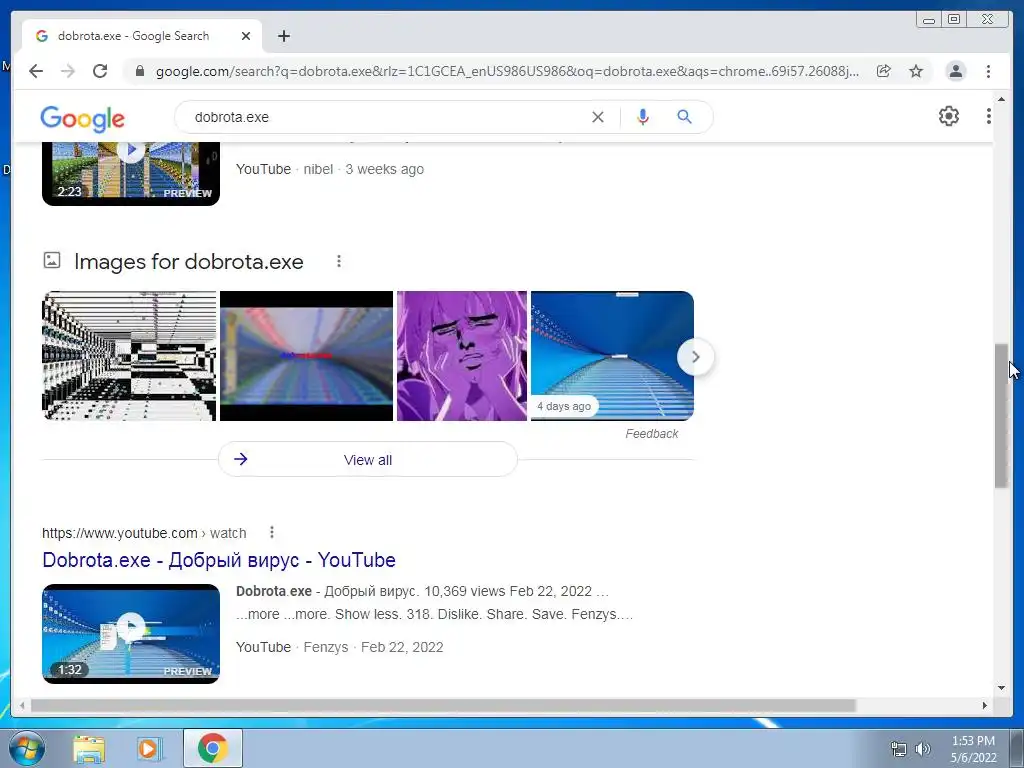Click the Chrome address bar URL

507,71
